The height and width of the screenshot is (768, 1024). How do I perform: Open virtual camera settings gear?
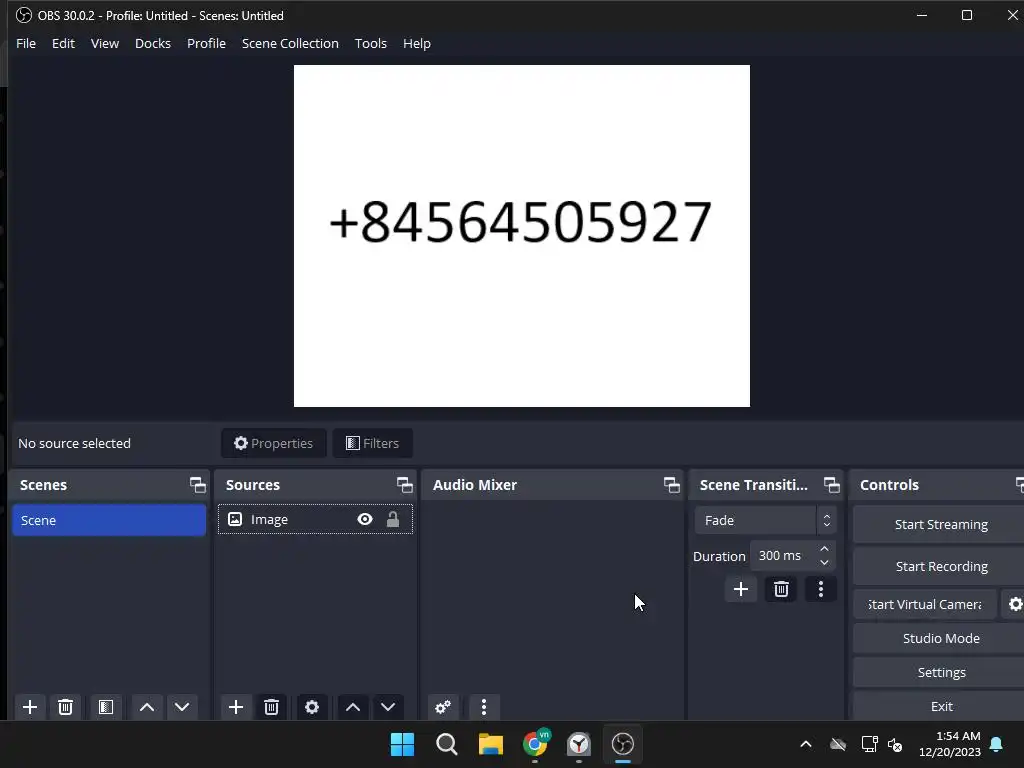[x=1014, y=604]
